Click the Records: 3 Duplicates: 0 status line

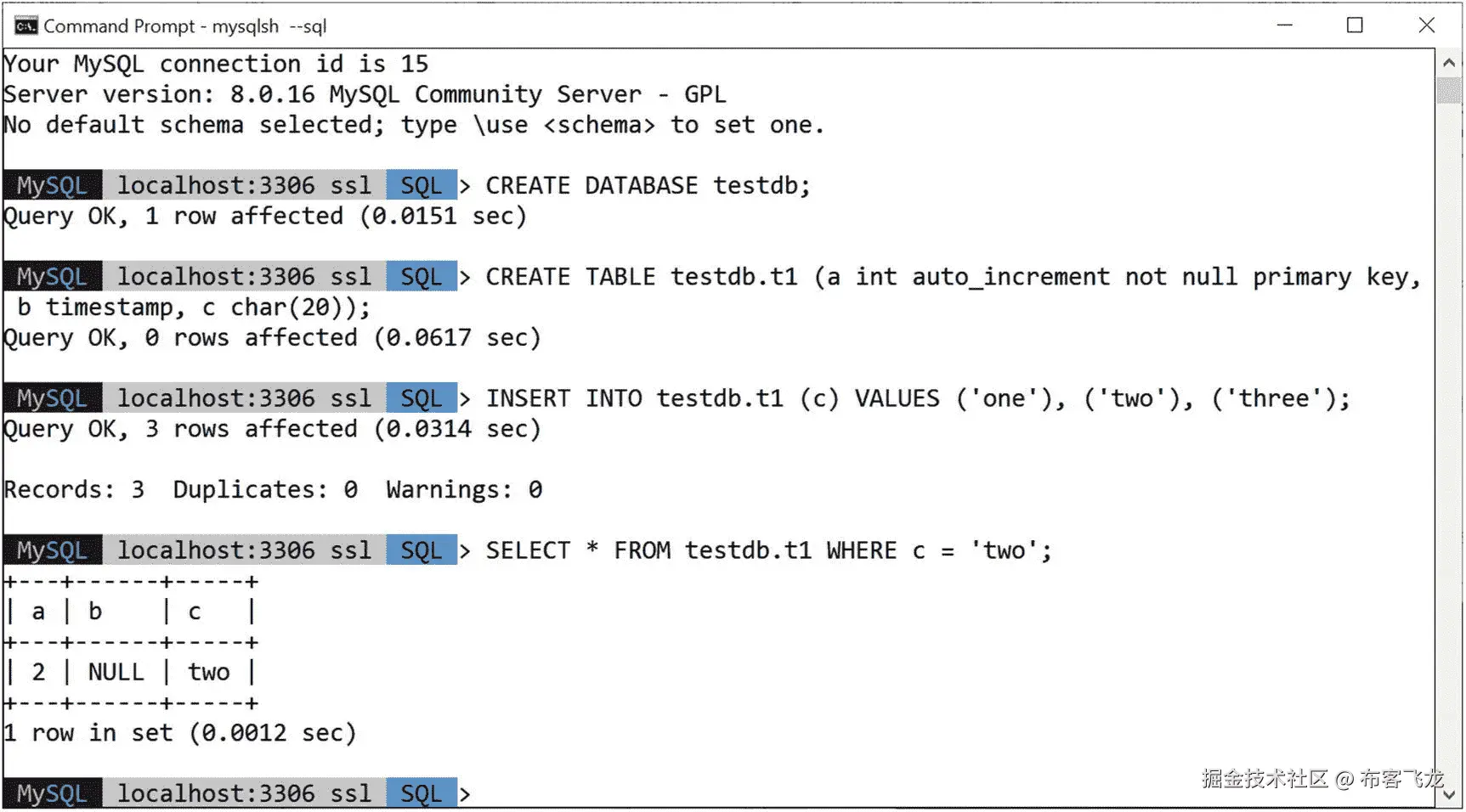(272, 489)
